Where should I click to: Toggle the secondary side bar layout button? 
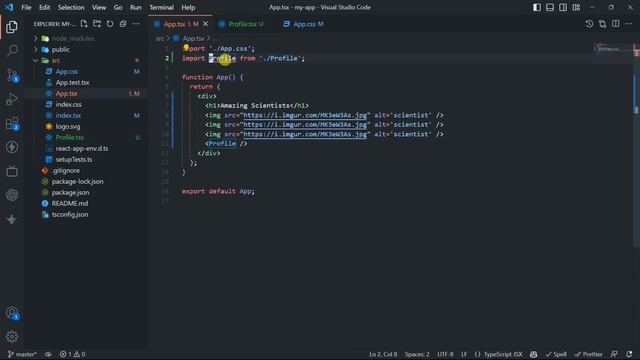click(563, 7)
